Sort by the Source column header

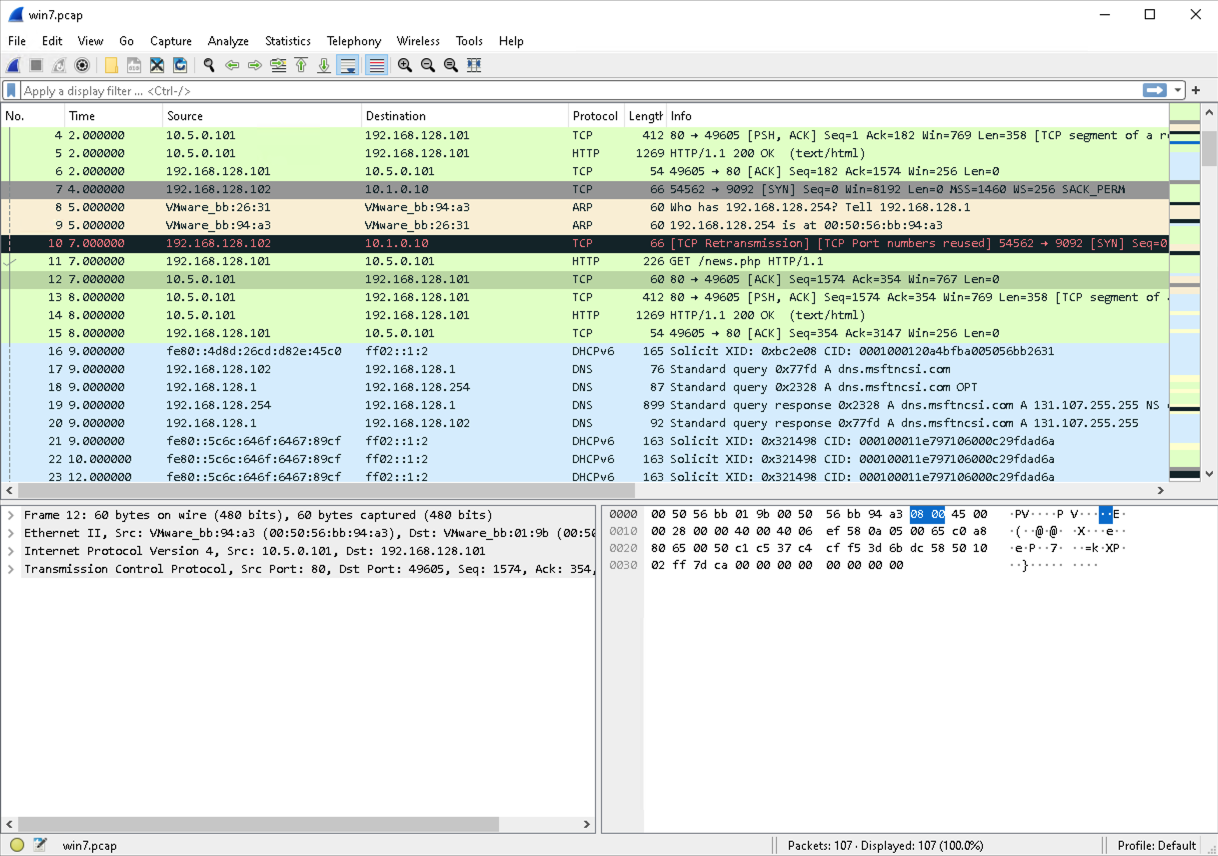tap(262, 116)
